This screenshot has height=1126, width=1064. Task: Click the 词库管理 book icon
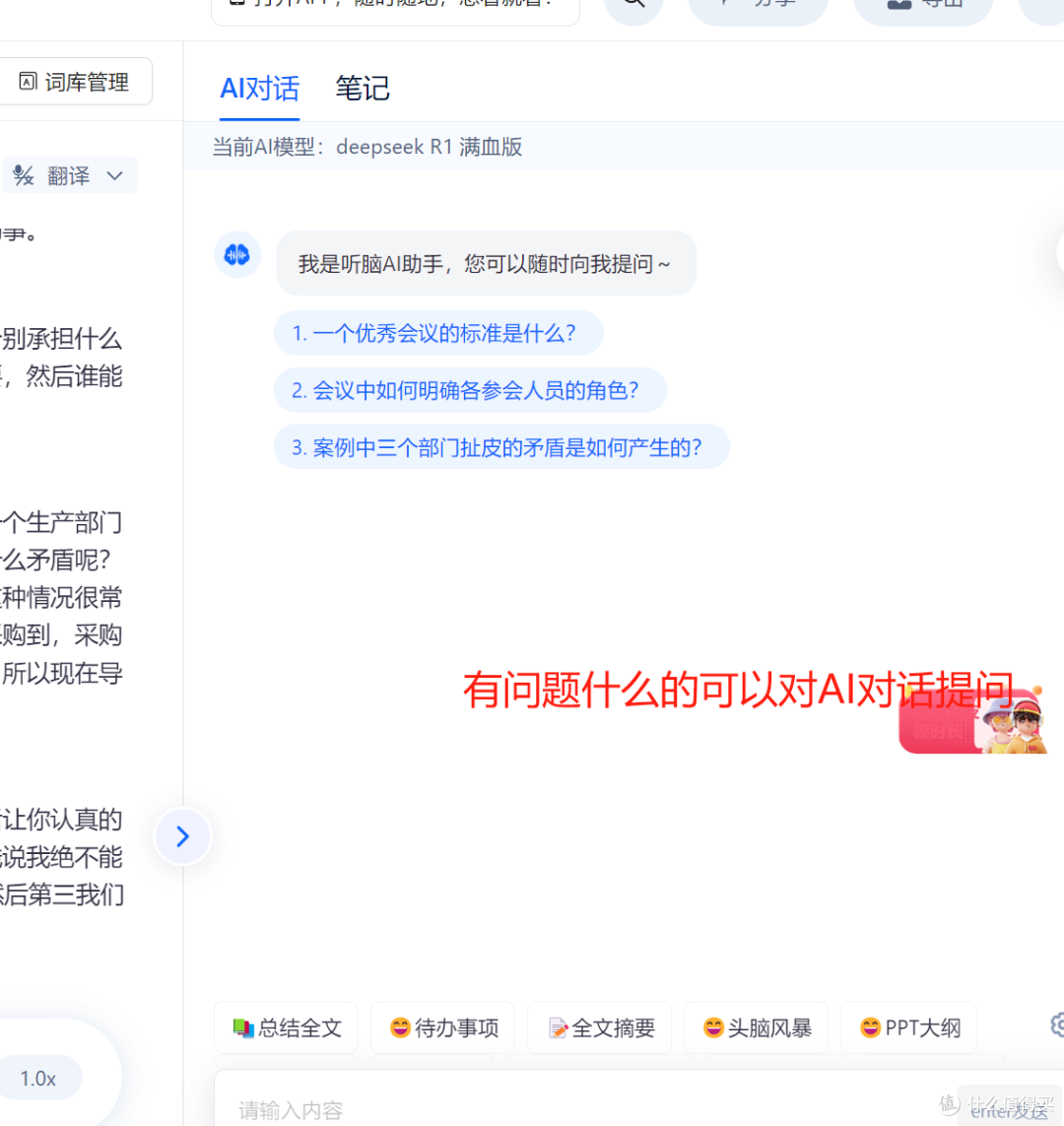(28, 81)
